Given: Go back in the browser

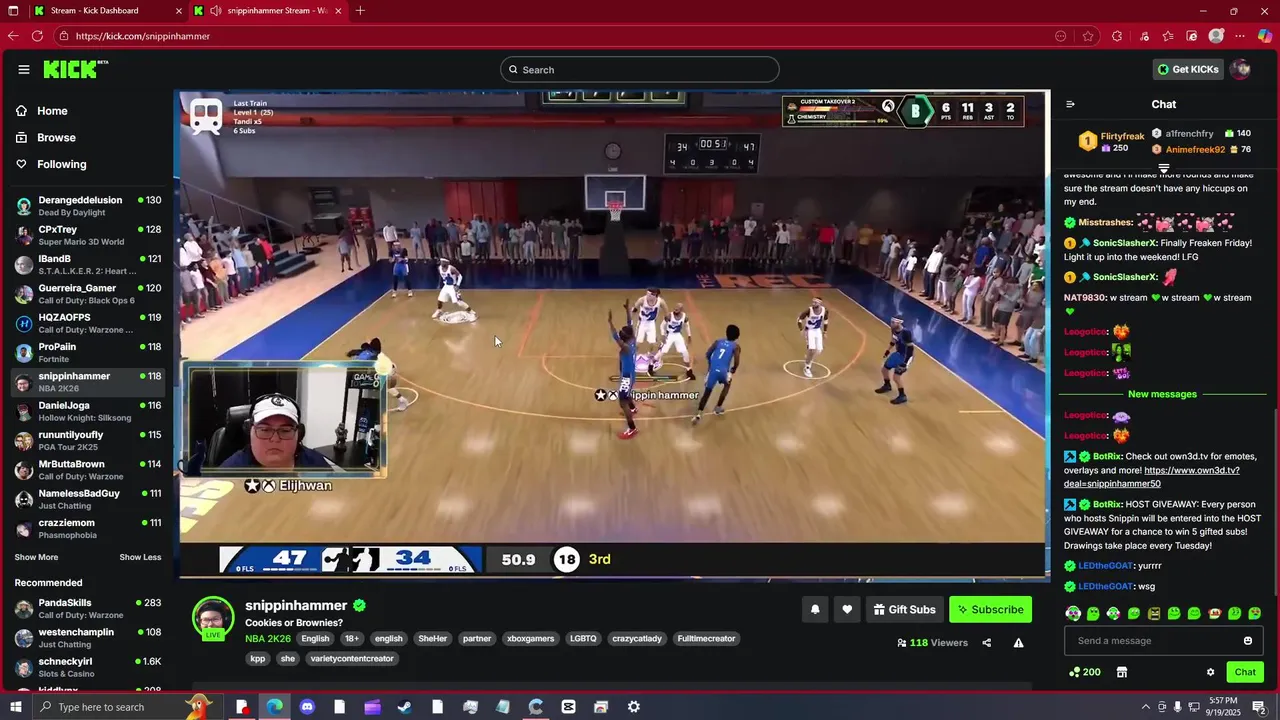Looking at the screenshot, I should coord(13,36).
